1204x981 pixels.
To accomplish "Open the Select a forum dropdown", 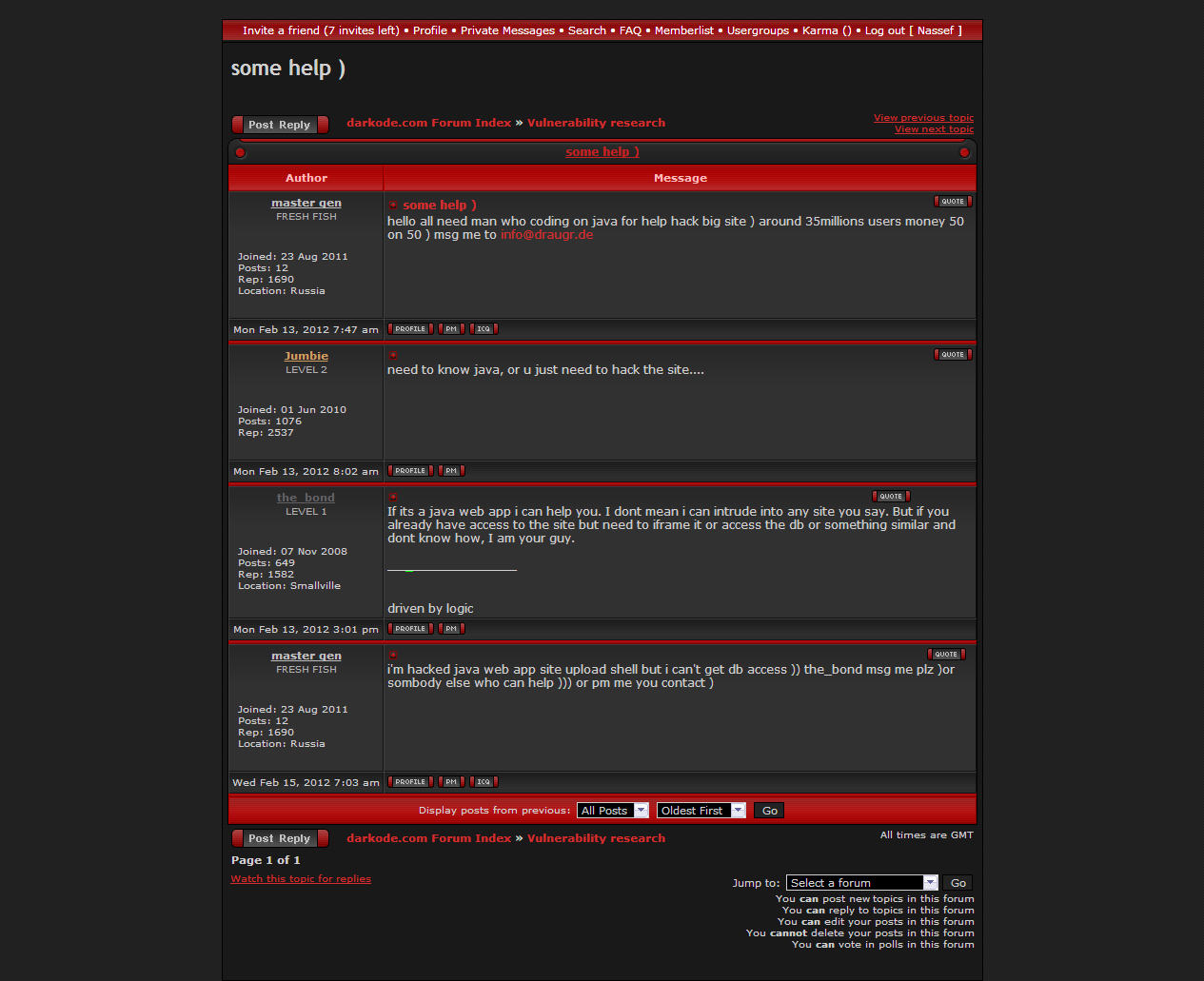I will pyautogui.click(x=861, y=883).
